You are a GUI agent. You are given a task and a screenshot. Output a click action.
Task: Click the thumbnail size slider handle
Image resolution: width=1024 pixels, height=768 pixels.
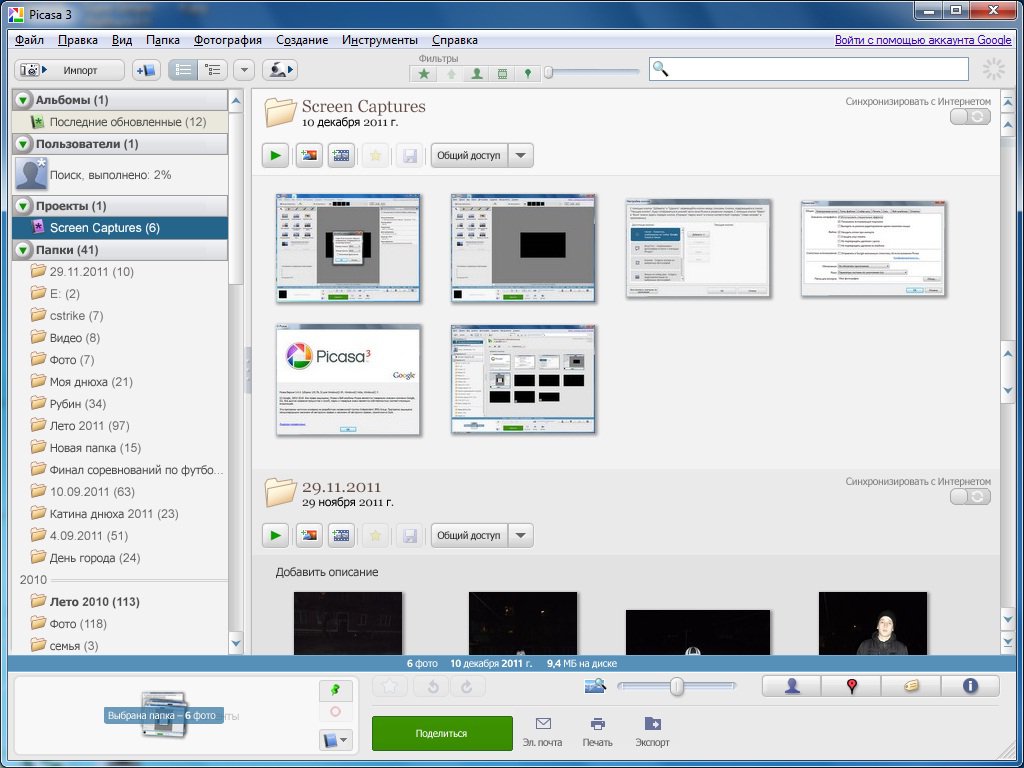pos(677,686)
